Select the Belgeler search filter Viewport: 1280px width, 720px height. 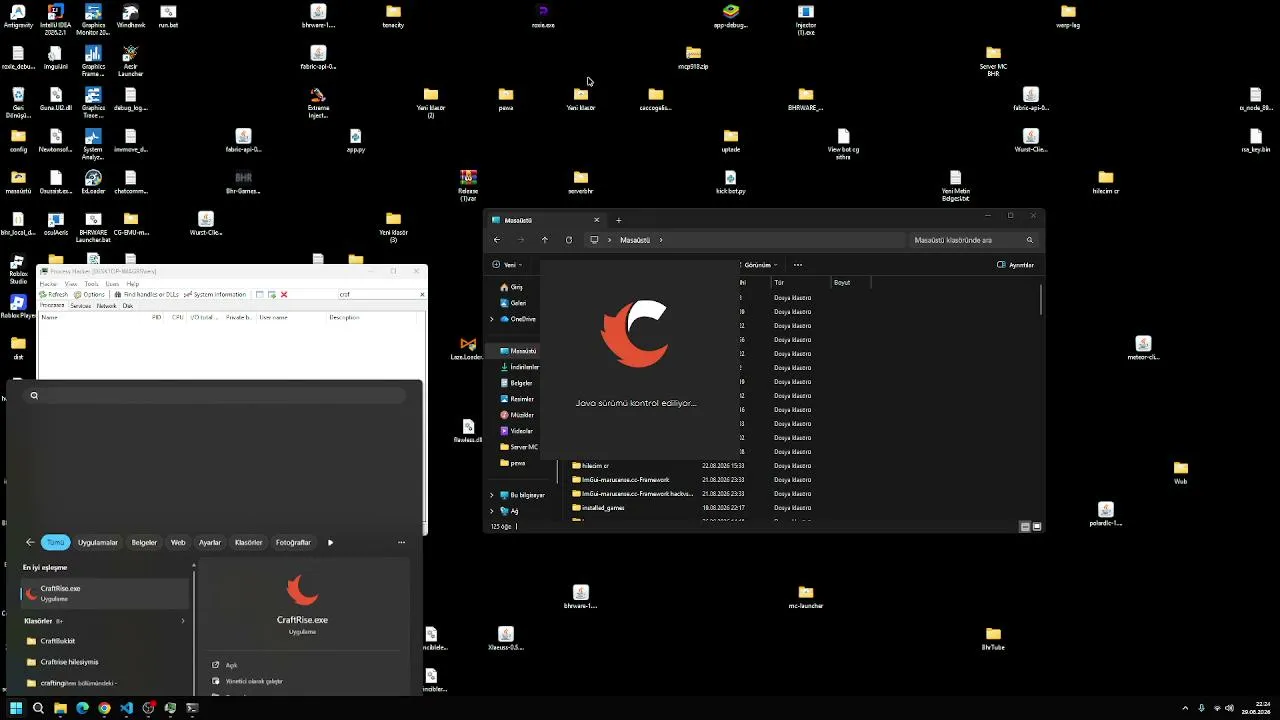click(144, 542)
